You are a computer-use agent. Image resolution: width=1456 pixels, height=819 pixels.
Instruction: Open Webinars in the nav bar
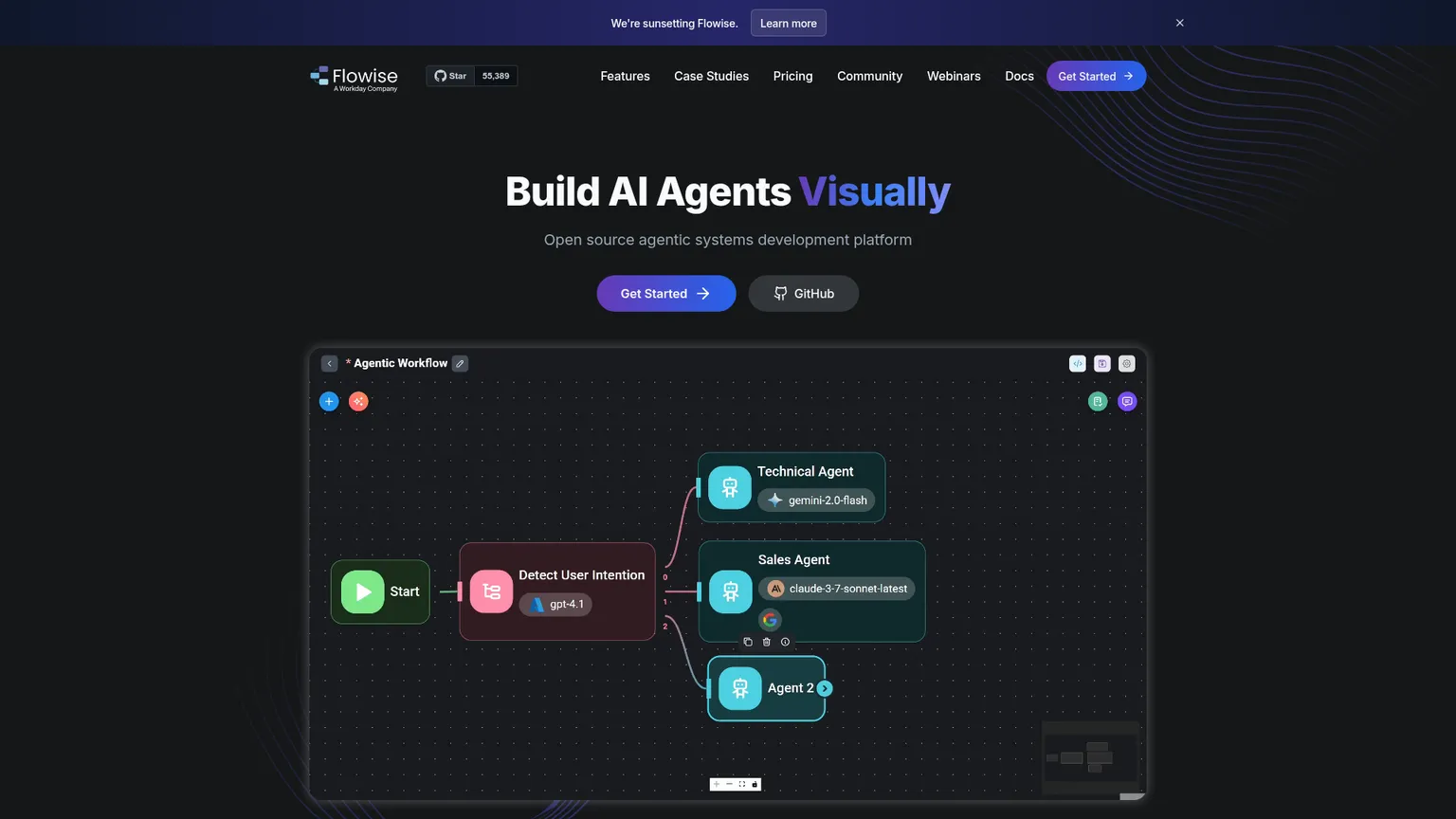pyautogui.click(x=954, y=76)
